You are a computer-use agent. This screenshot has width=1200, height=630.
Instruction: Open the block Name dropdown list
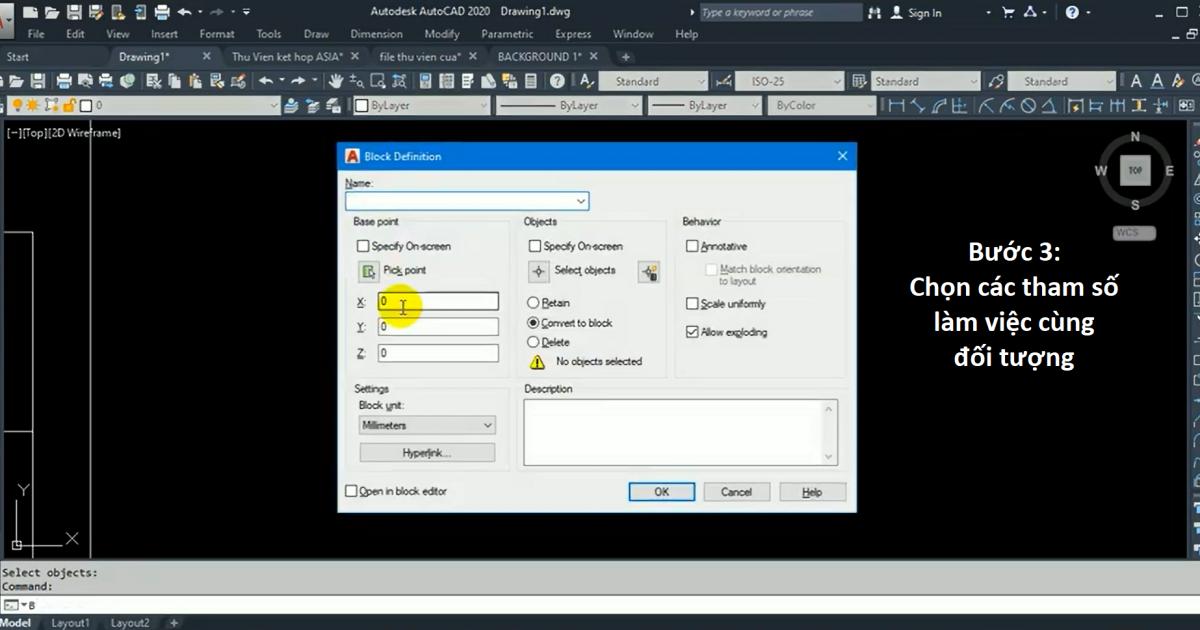(581, 201)
